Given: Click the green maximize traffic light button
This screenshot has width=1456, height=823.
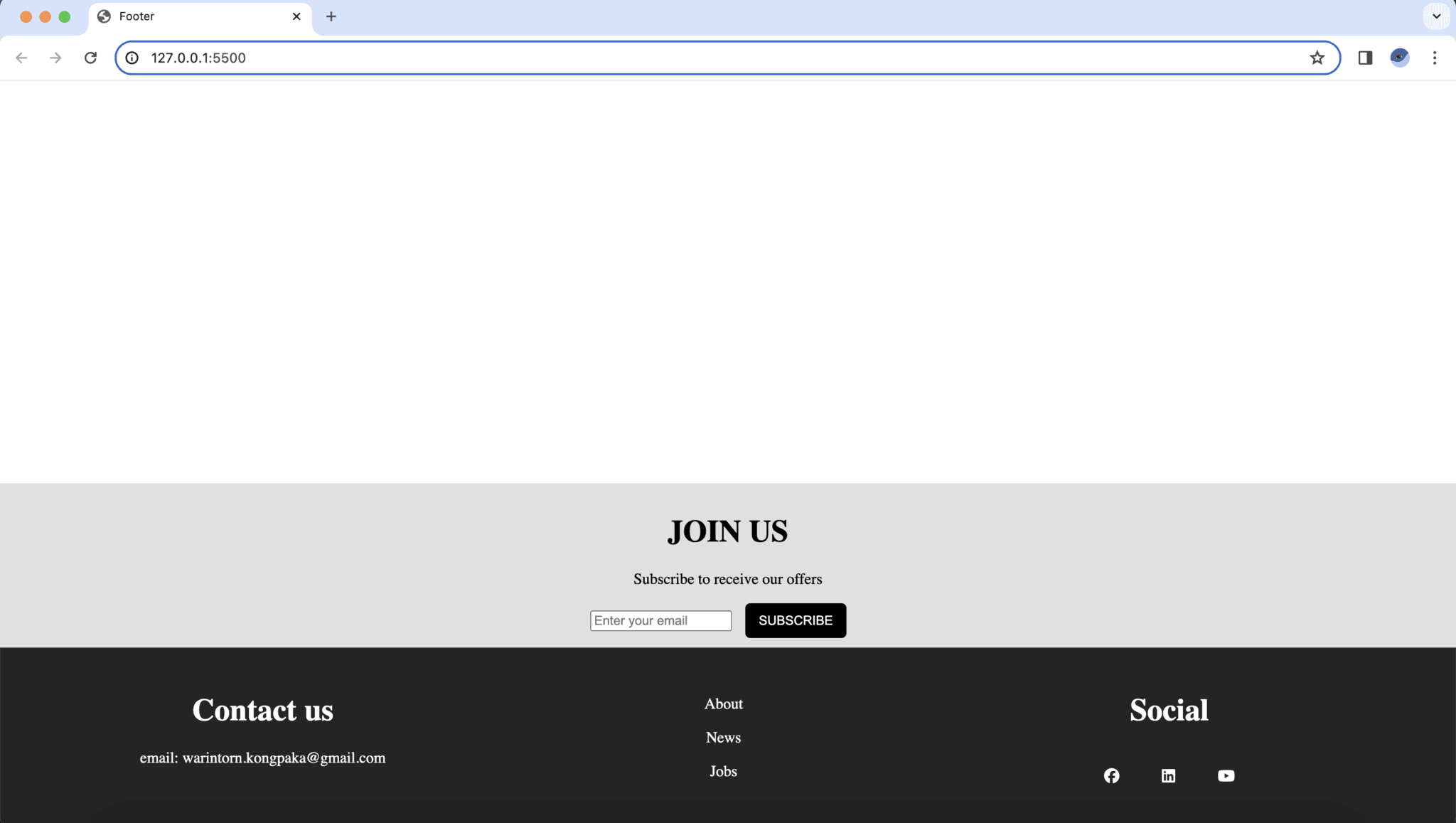Looking at the screenshot, I should click(x=64, y=16).
